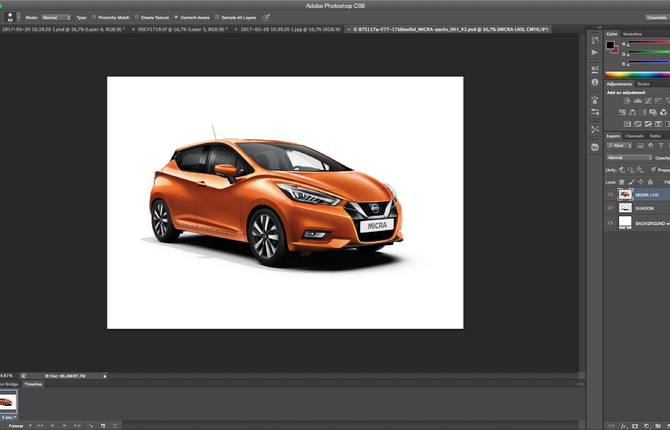Add an Invert adjustment

click(627, 124)
